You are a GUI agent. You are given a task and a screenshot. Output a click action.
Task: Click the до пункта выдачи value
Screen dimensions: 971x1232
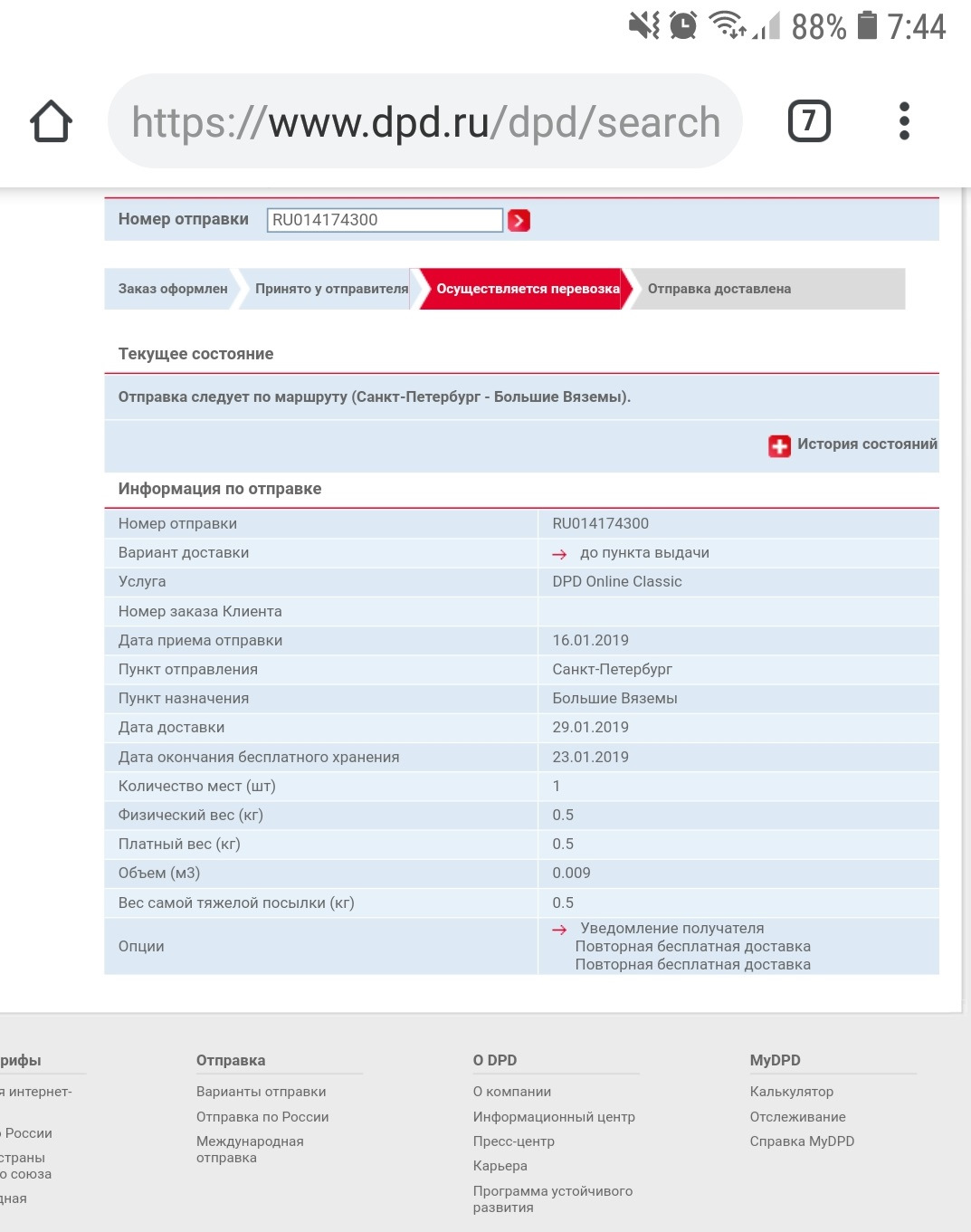644,553
